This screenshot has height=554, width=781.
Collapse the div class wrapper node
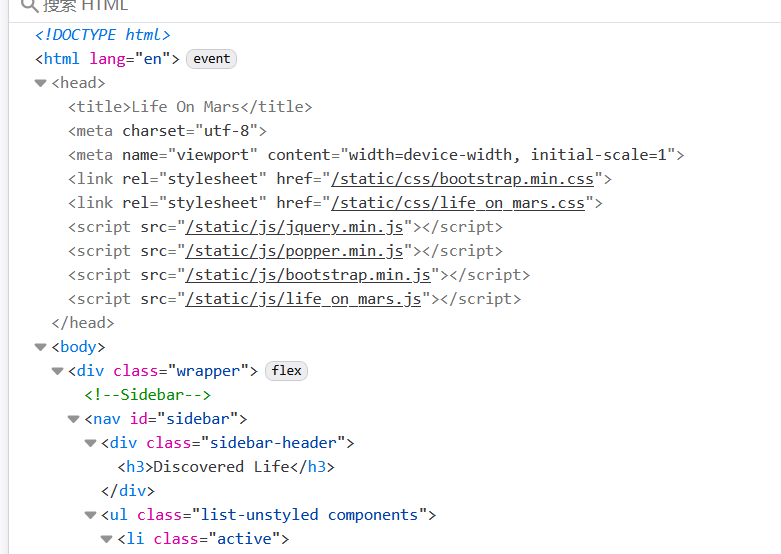coord(57,371)
